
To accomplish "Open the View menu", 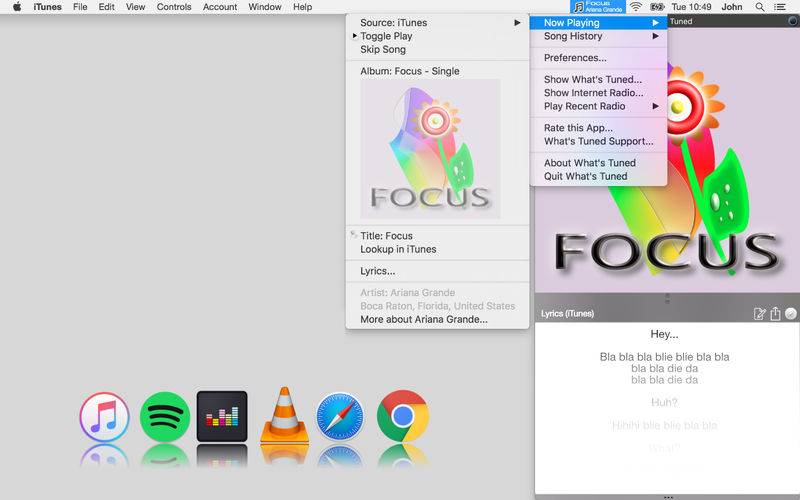I will coord(136,7).
